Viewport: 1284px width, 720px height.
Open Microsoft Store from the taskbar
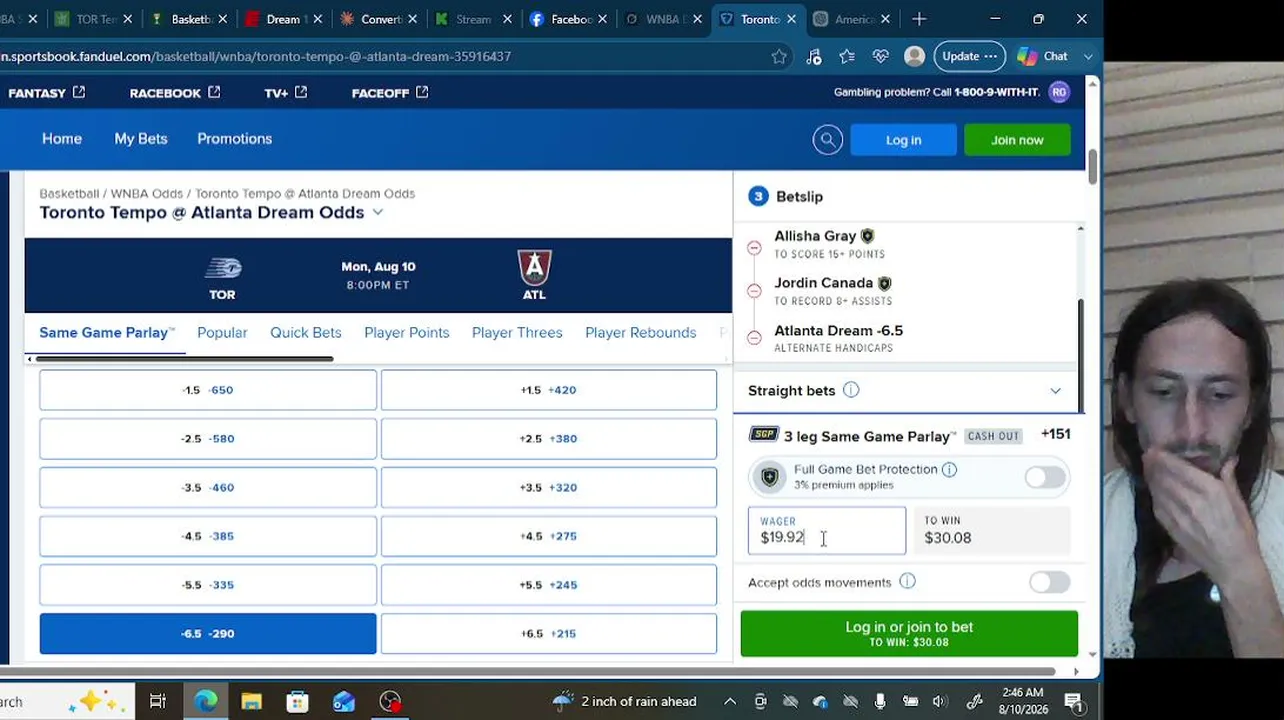click(297, 701)
